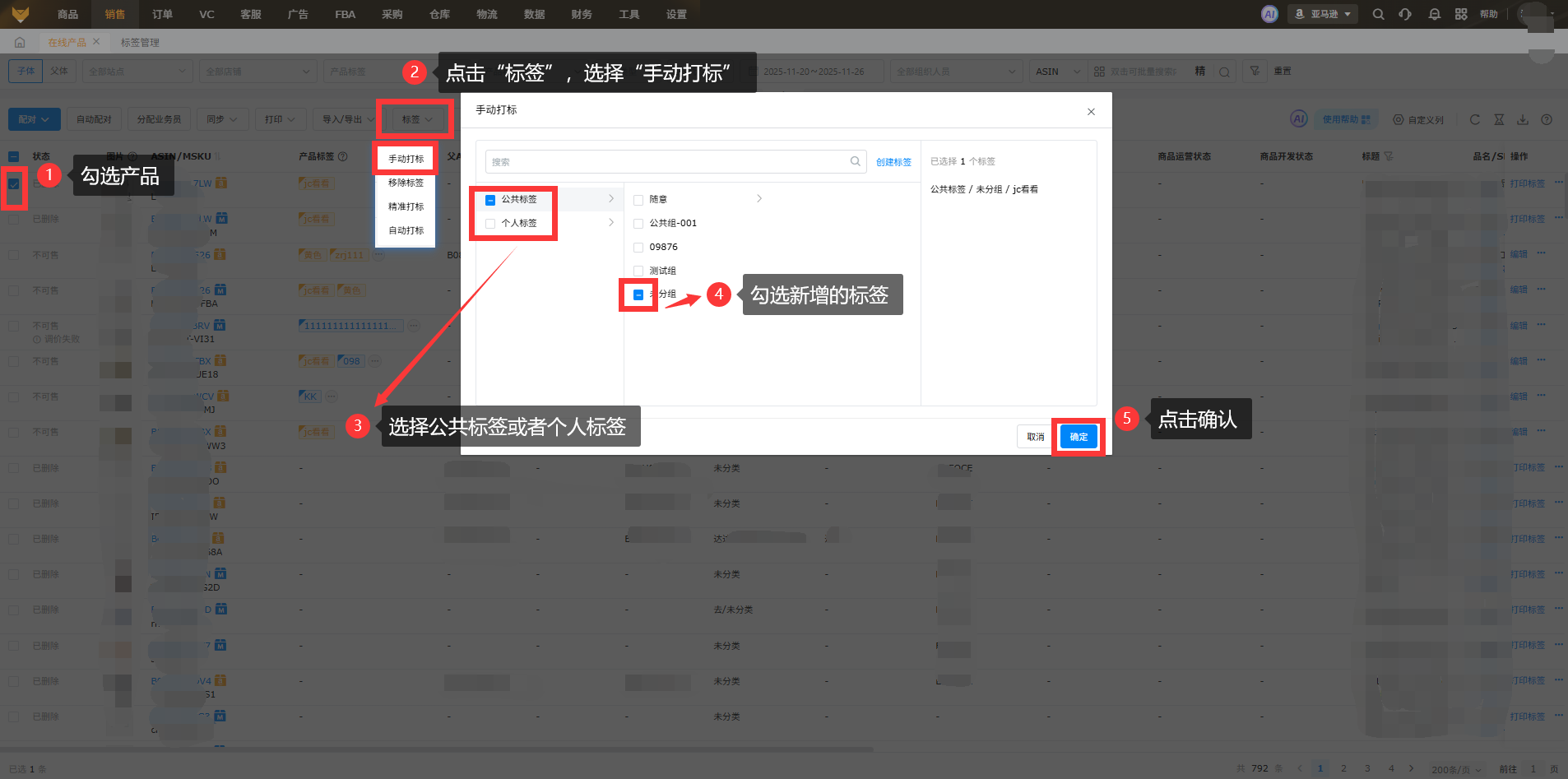
Task: Click 取消 to cancel tagging
Action: tap(1036, 437)
